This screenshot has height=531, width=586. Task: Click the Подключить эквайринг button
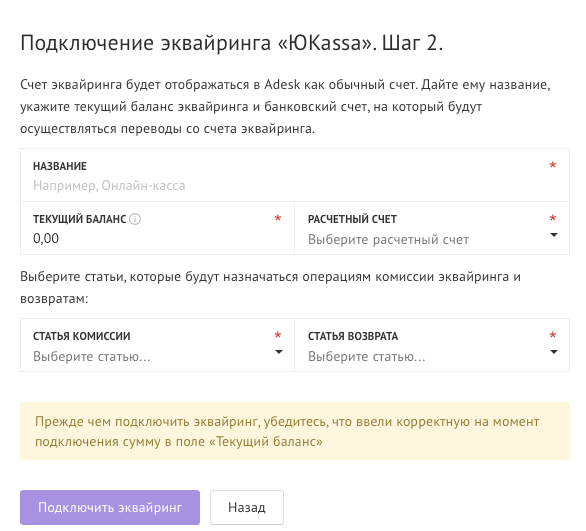point(110,507)
